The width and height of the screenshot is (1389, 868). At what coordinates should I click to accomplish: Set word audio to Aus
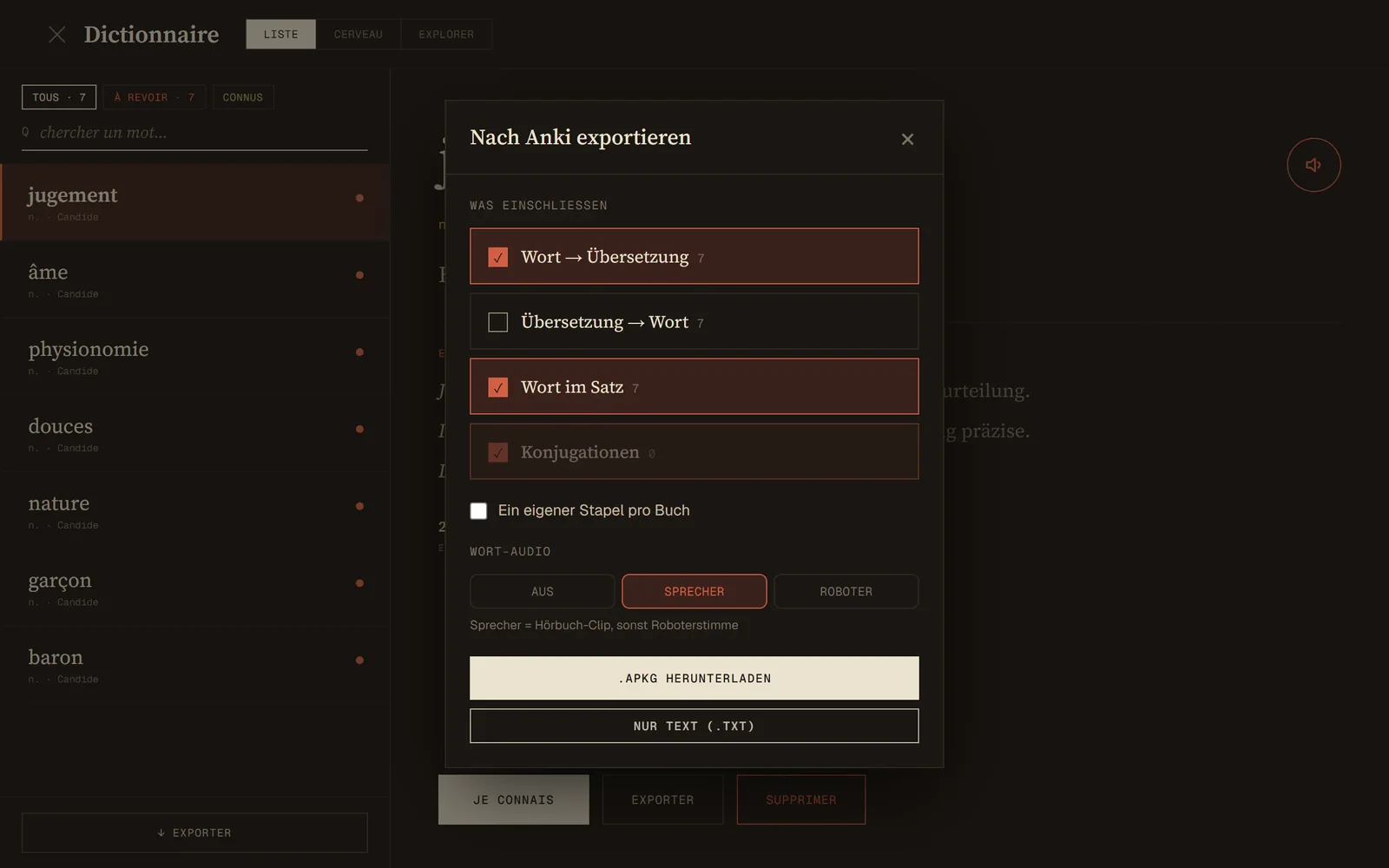point(543,591)
